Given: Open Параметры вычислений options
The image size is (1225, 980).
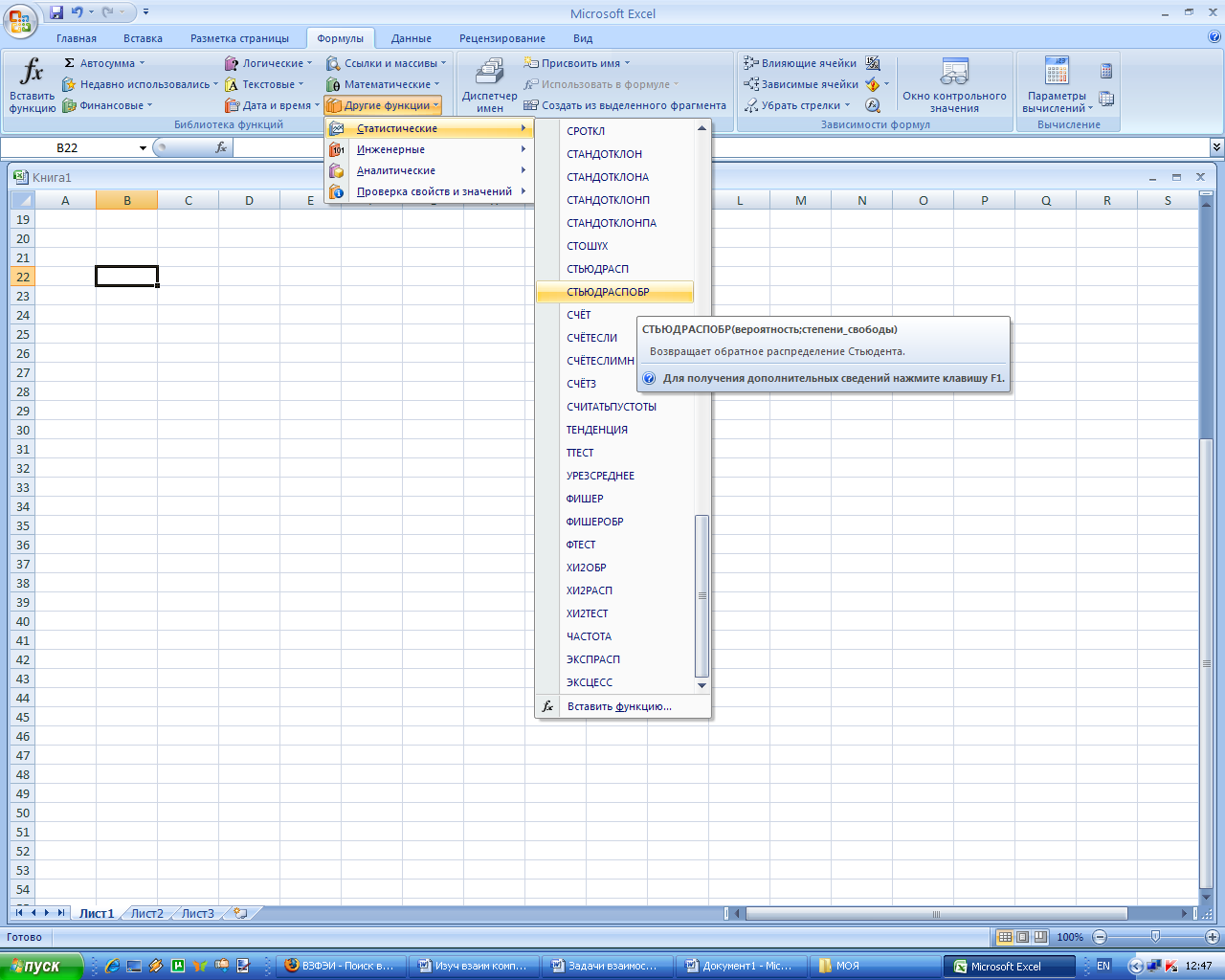Looking at the screenshot, I should pyautogui.click(x=1057, y=86).
